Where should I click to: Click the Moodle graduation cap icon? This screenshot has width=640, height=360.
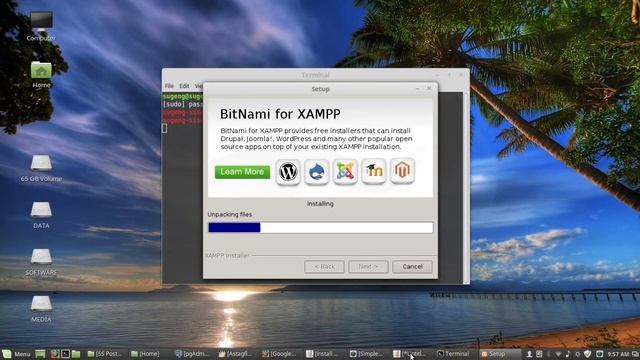[x=373, y=171]
